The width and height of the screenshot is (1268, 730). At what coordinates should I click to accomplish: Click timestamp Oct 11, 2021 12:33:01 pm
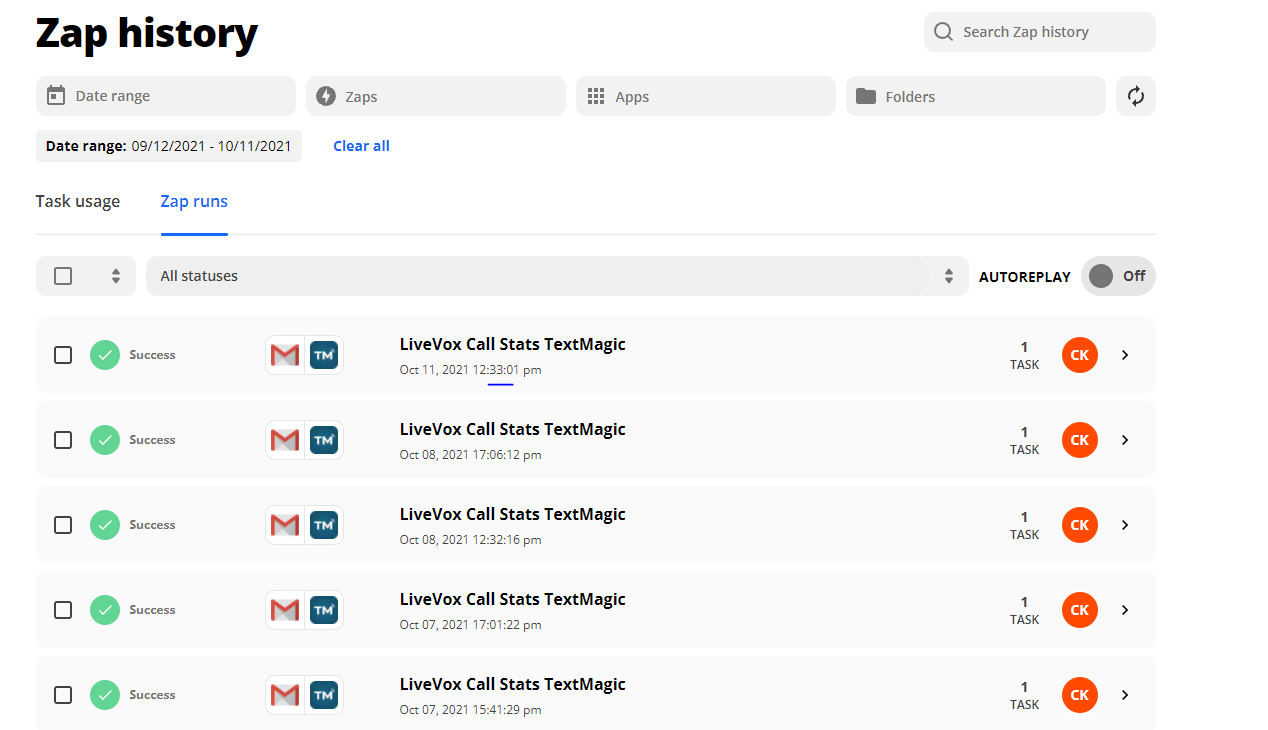(471, 370)
